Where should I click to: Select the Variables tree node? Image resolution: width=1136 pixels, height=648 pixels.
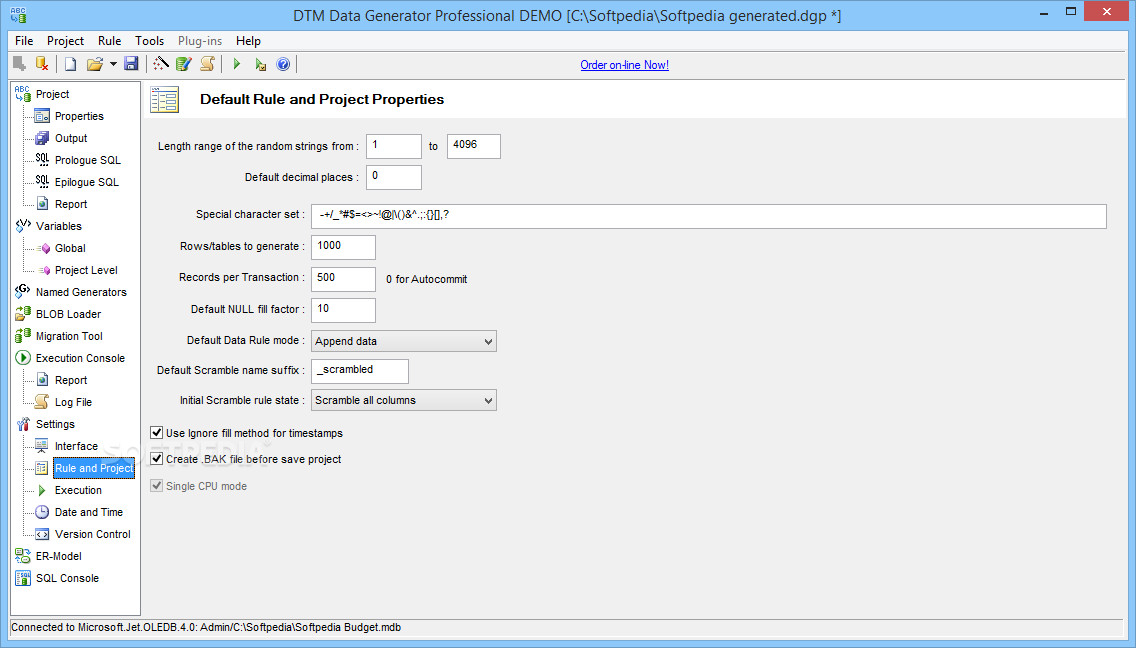tap(59, 226)
